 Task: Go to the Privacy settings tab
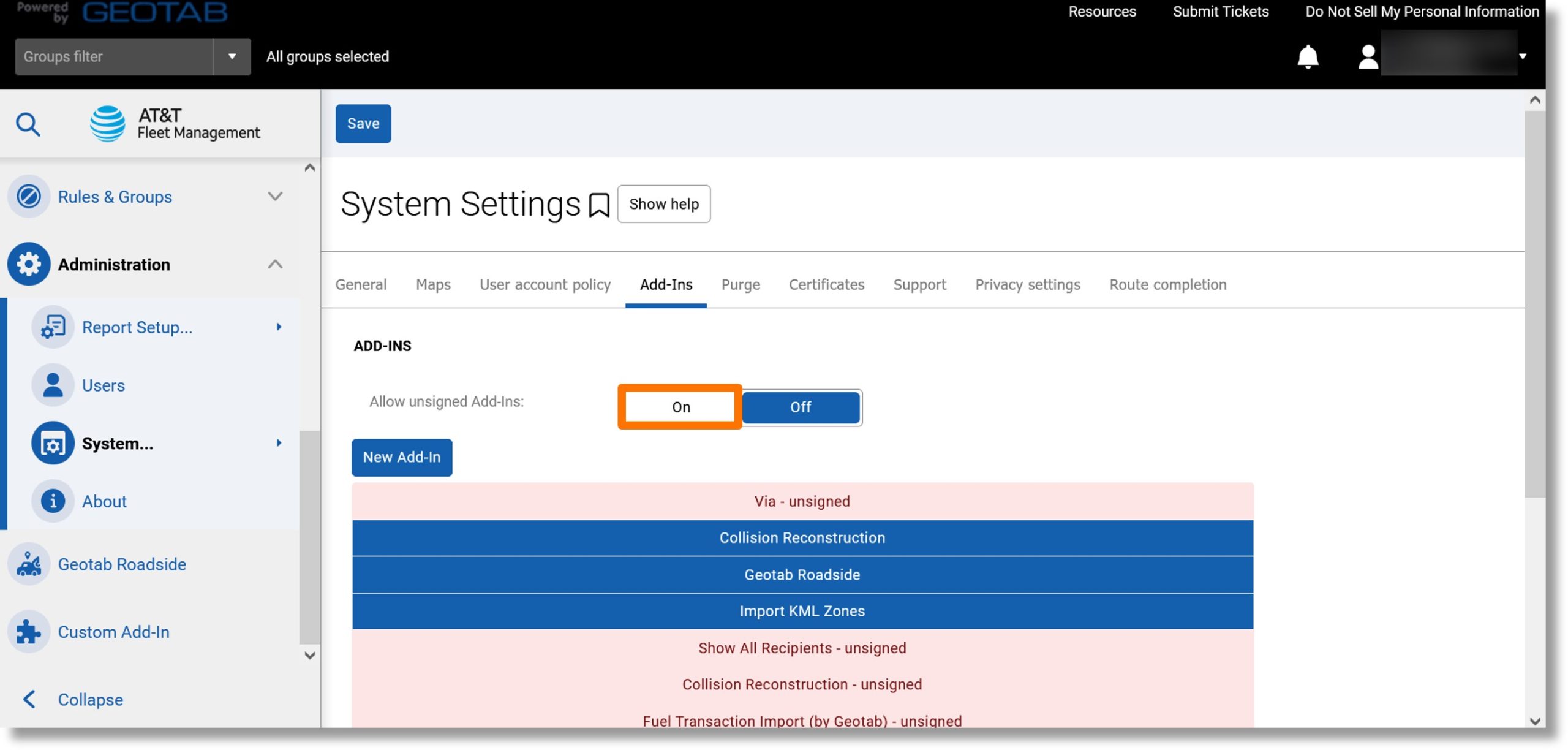click(1028, 285)
